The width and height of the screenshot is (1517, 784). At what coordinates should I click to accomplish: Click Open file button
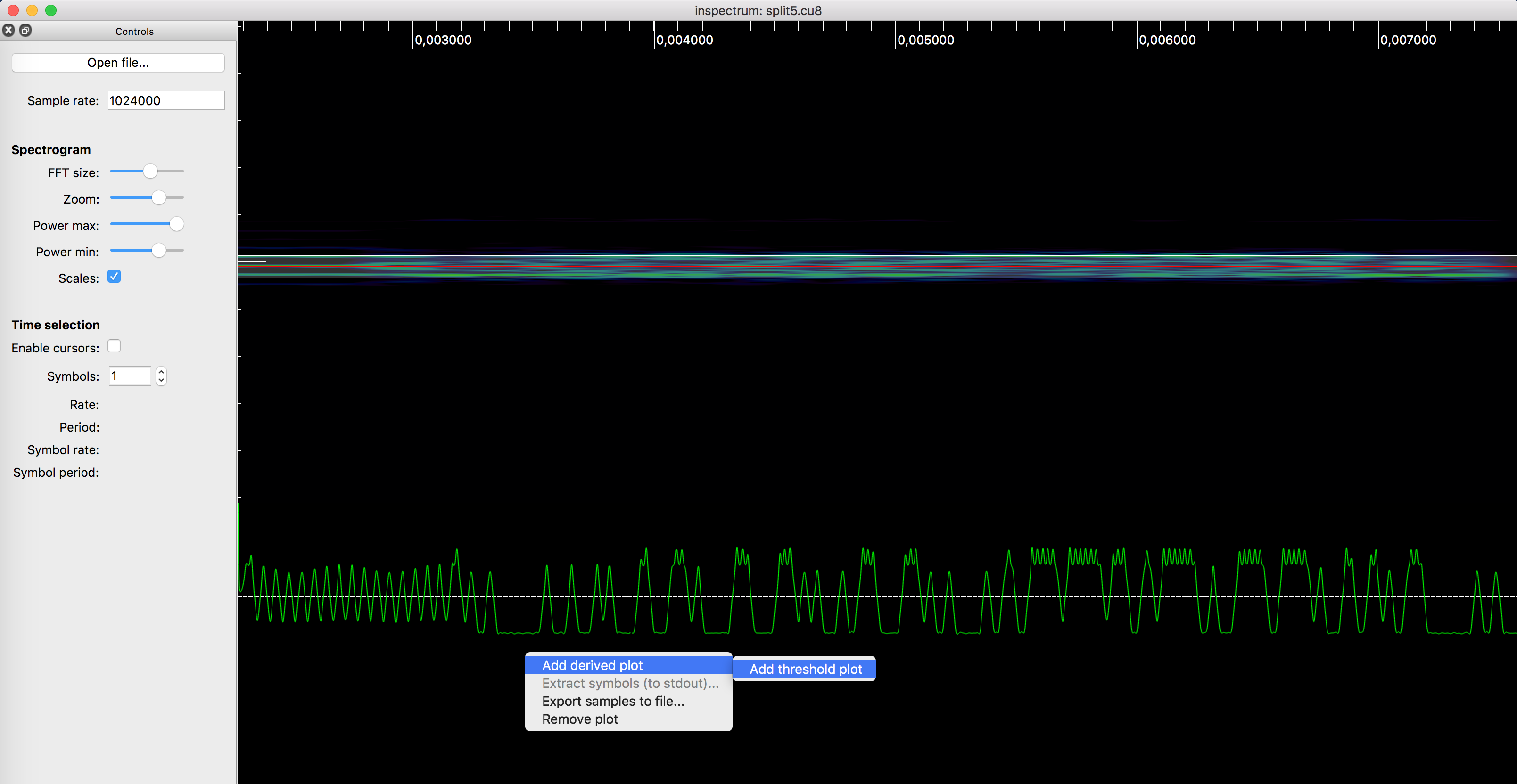[x=117, y=62]
